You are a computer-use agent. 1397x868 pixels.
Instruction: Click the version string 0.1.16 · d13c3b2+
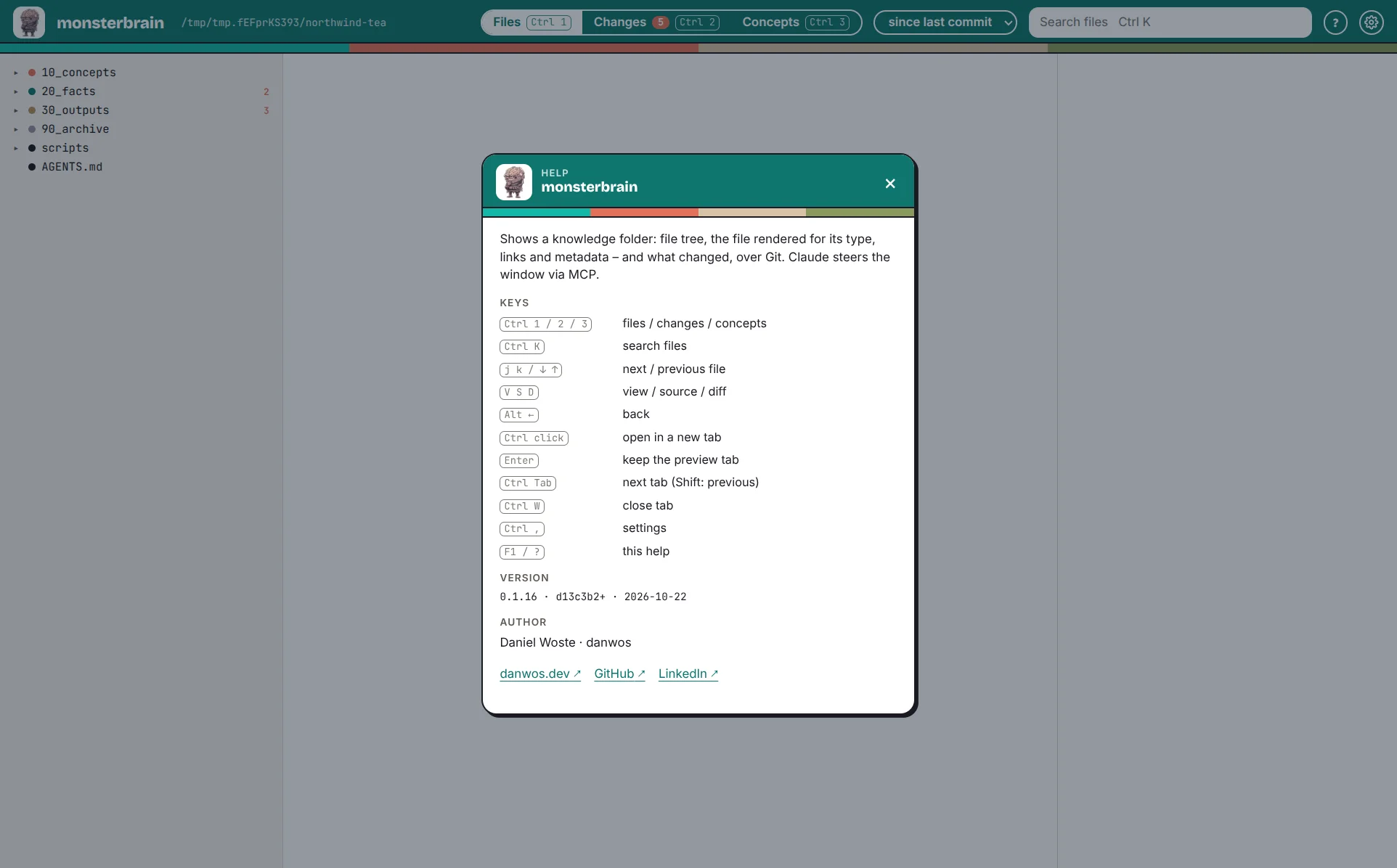[x=553, y=597]
